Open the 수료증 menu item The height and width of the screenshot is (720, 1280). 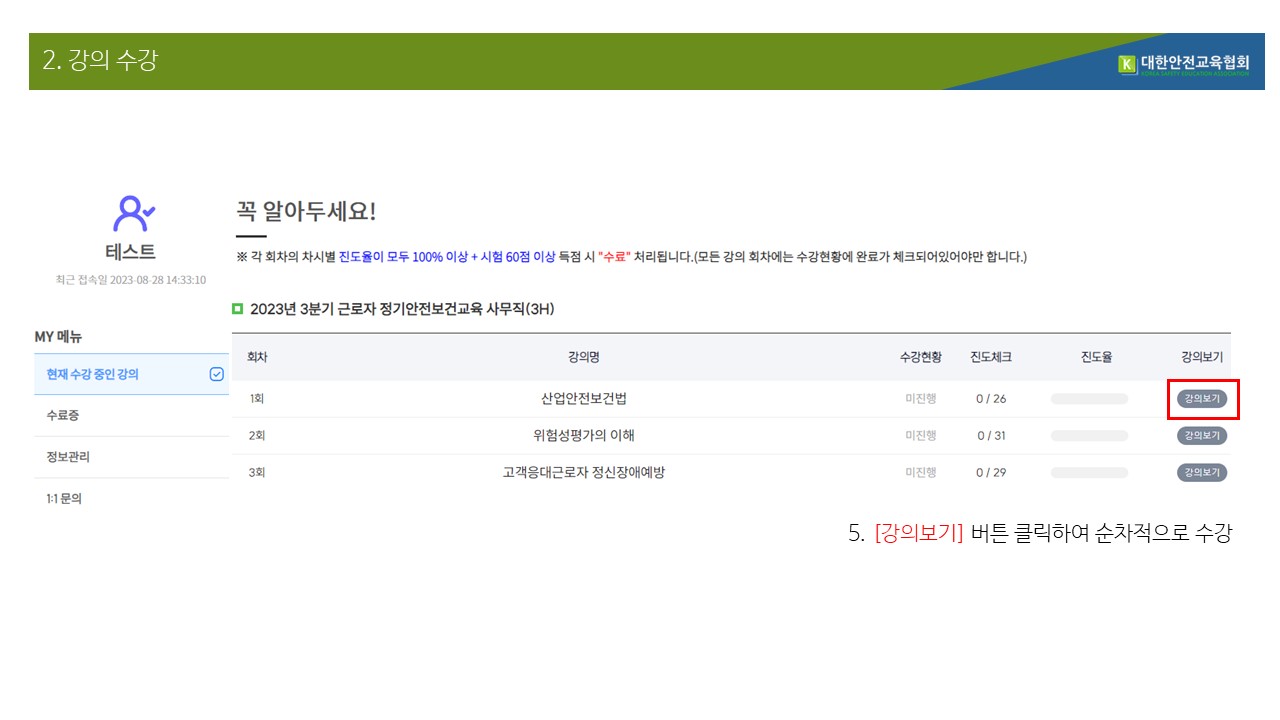62,415
